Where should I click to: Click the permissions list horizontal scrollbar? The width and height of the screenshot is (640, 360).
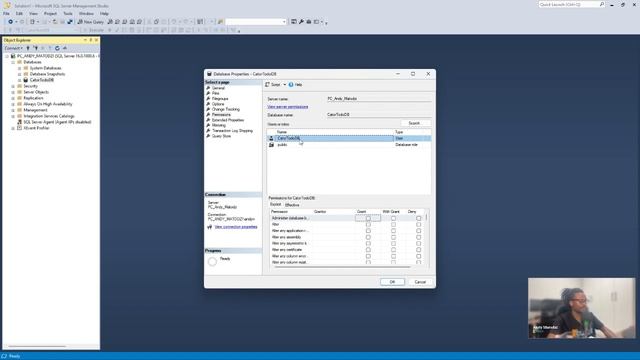point(343,267)
